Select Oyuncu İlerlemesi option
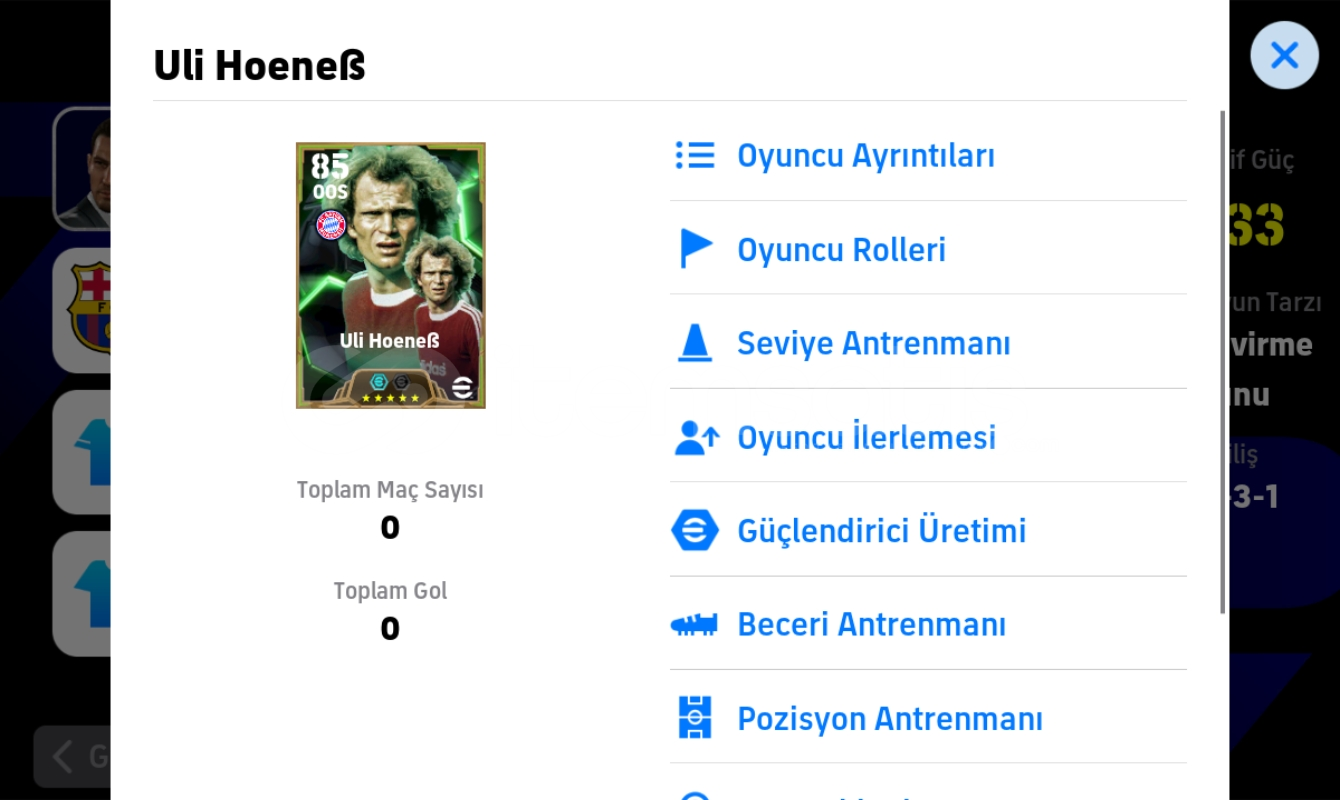This screenshot has height=800, width=1340. pyautogui.click(x=928, y=437)
